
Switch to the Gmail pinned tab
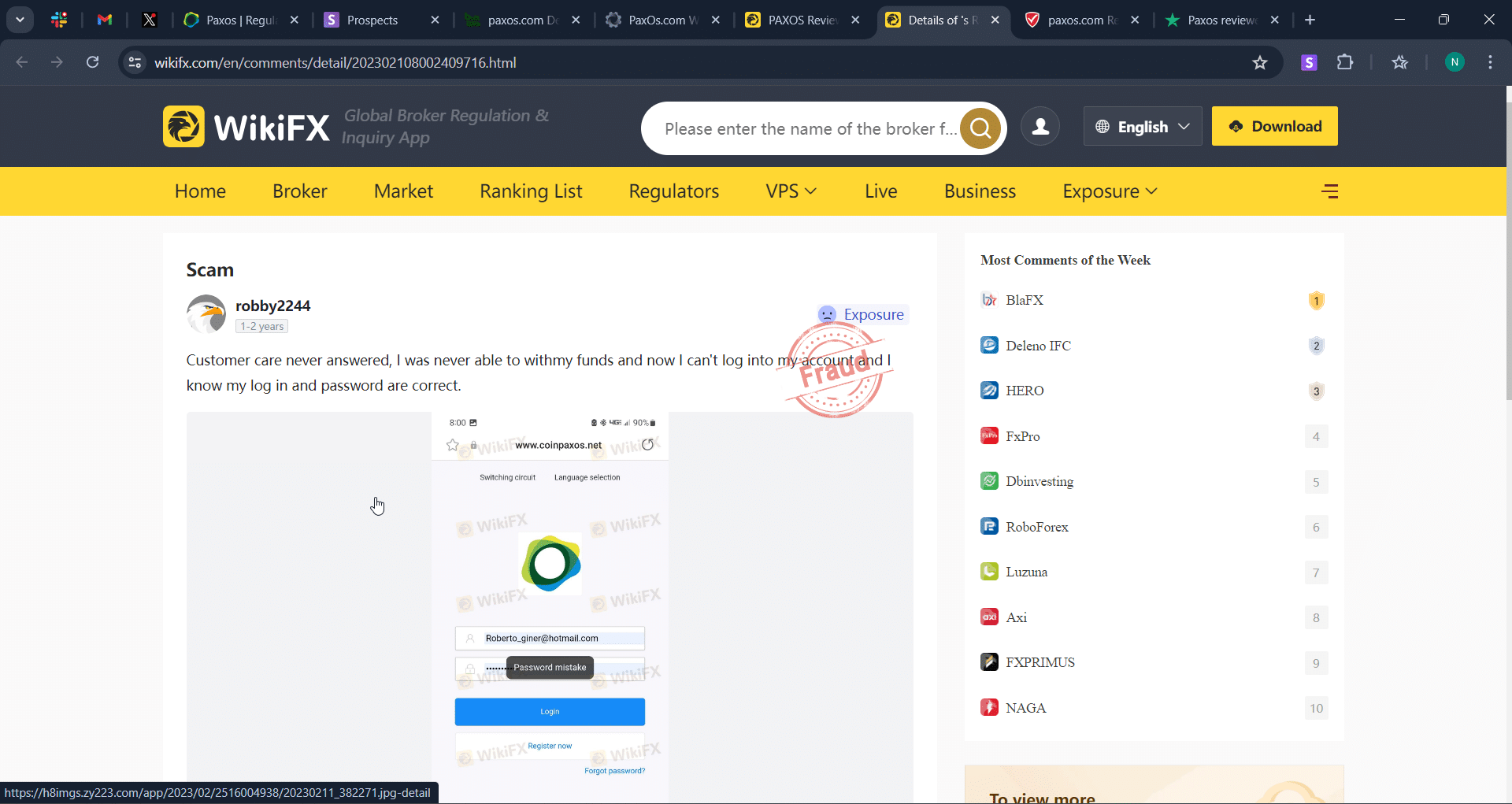(x=105, y=20)
